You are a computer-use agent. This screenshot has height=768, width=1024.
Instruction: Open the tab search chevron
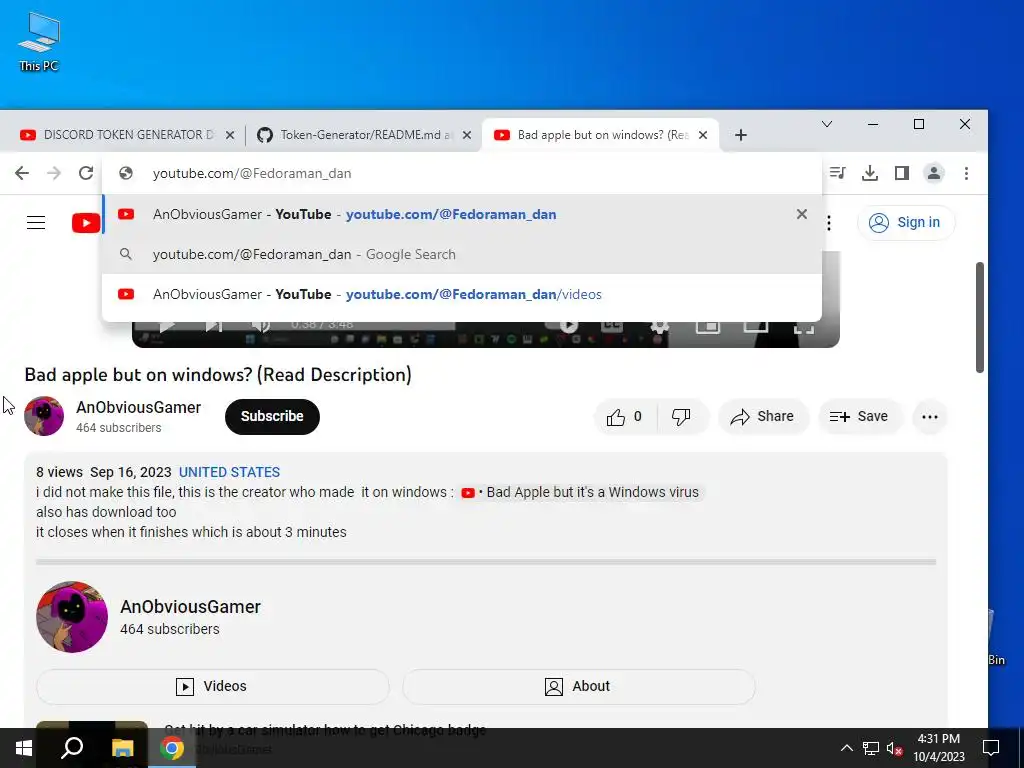point(827,124)
